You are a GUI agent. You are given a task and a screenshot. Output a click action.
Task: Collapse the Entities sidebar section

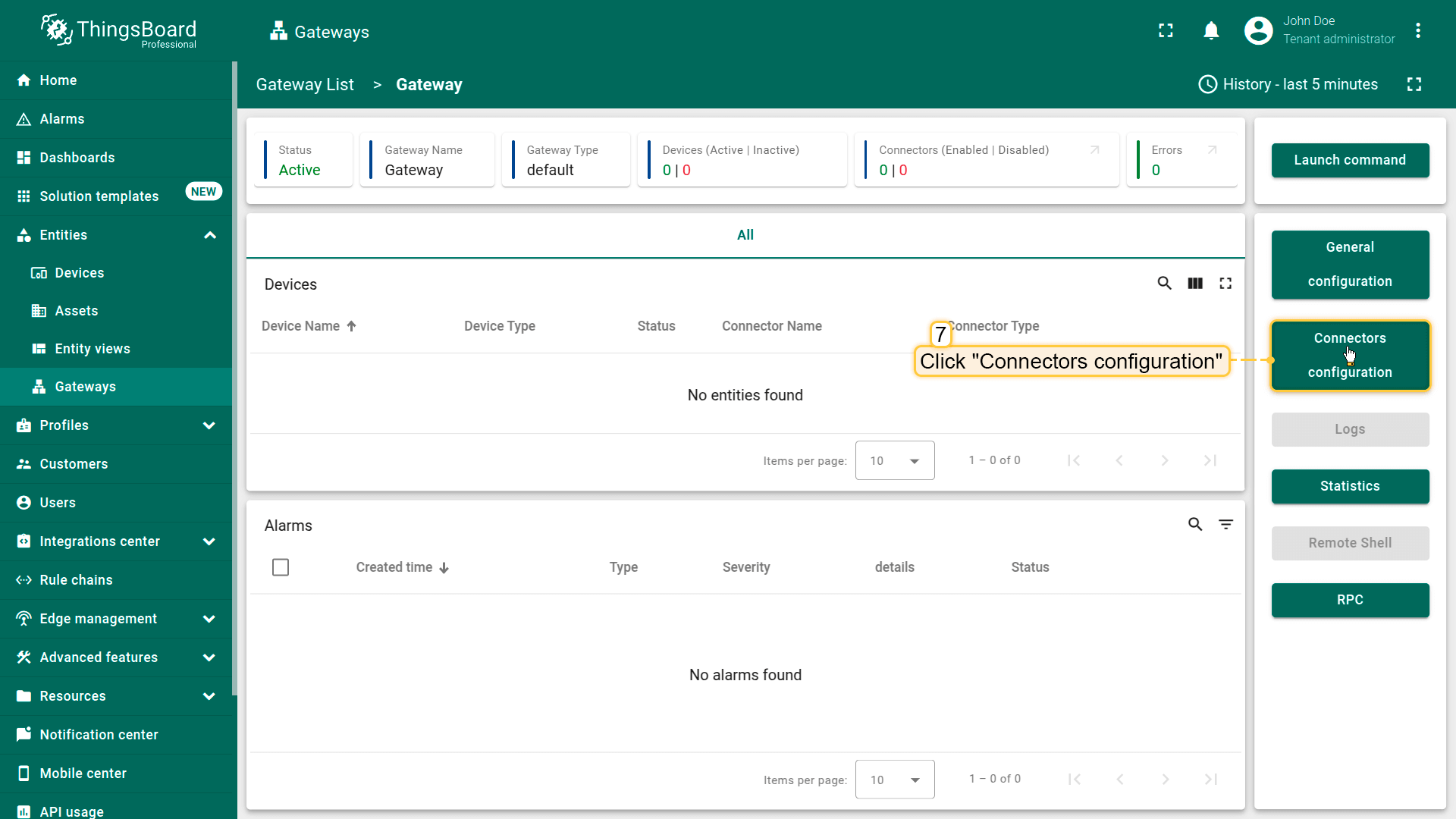pos(210,235)
